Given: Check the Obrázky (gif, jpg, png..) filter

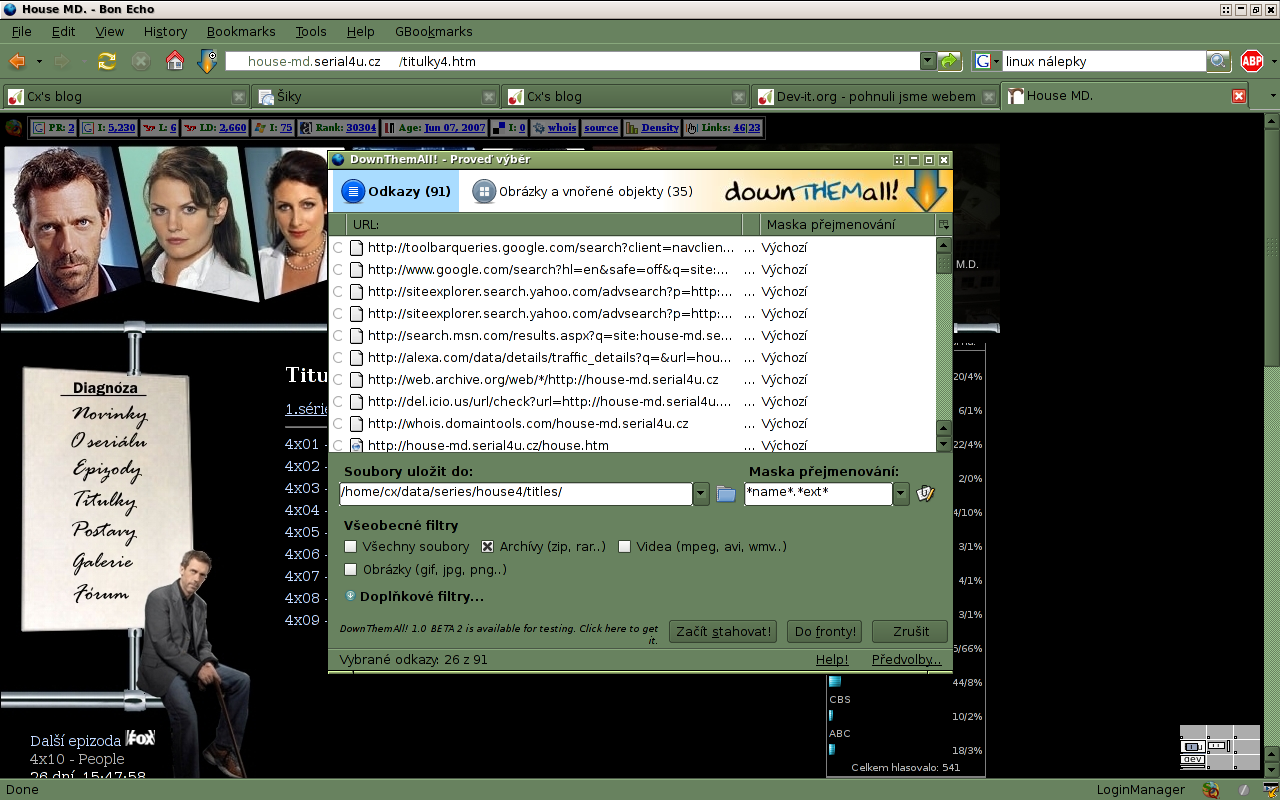Looking at the screenshot, I should (x=350, y=570).
